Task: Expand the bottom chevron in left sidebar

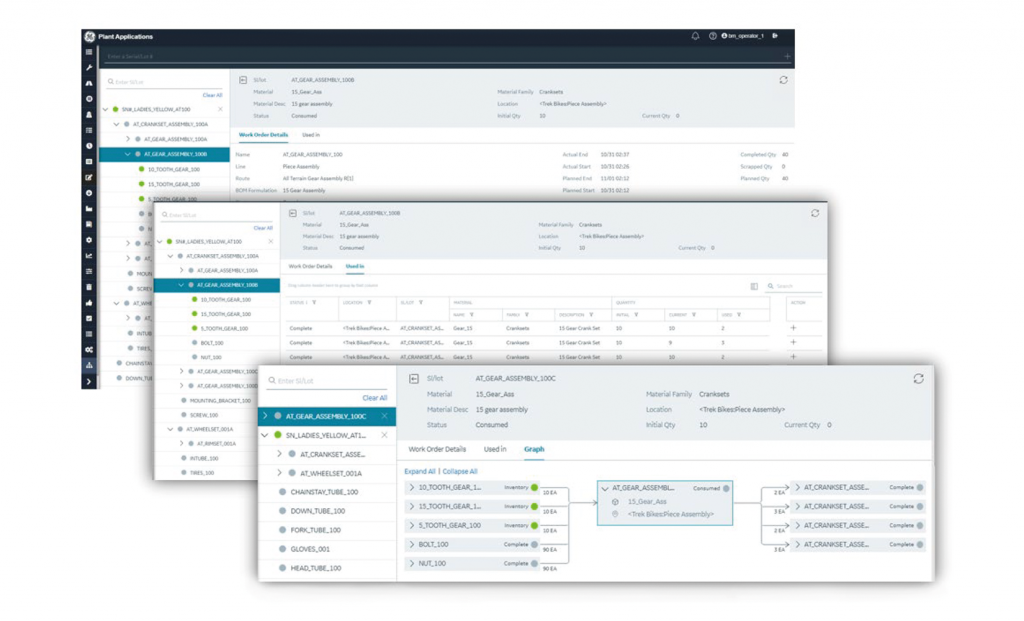Action: tap(89, 381)
